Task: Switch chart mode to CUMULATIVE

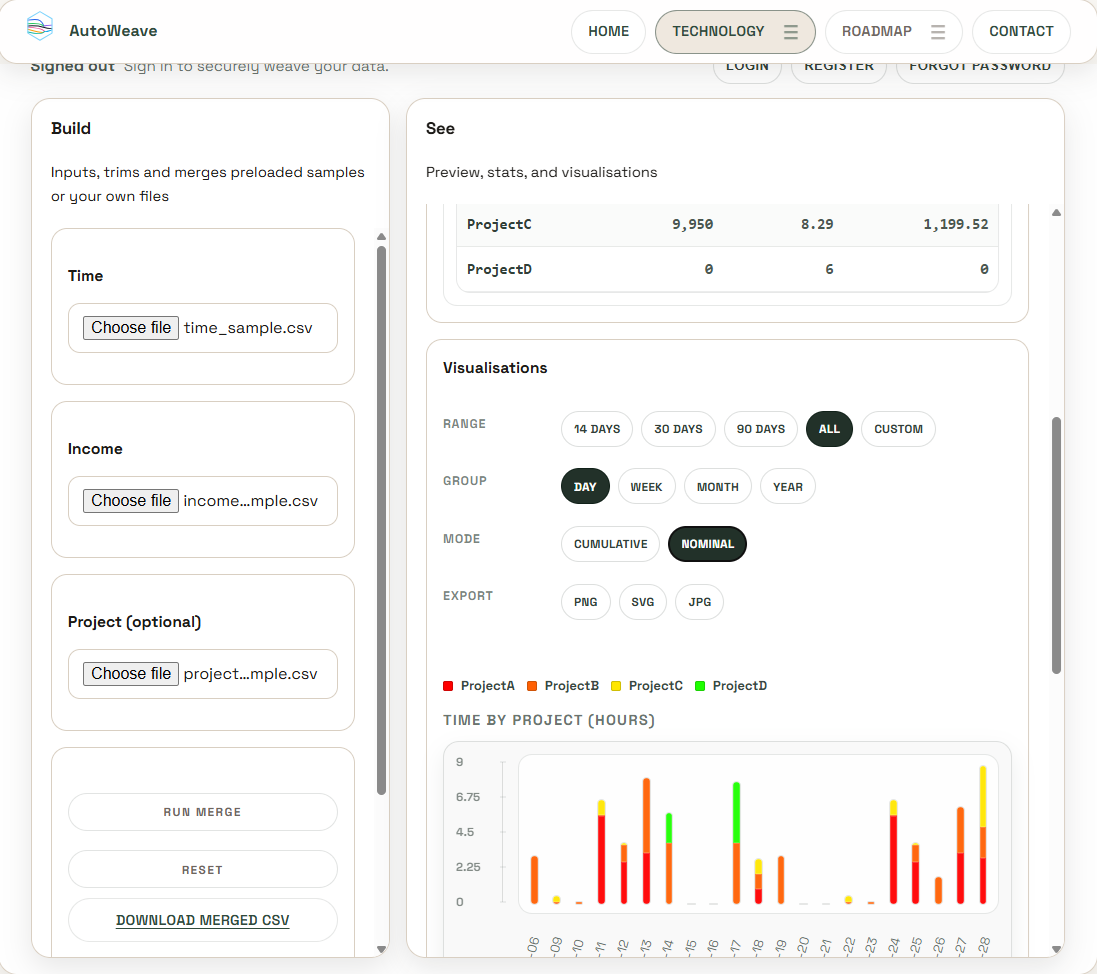Action: coord(610,543)
